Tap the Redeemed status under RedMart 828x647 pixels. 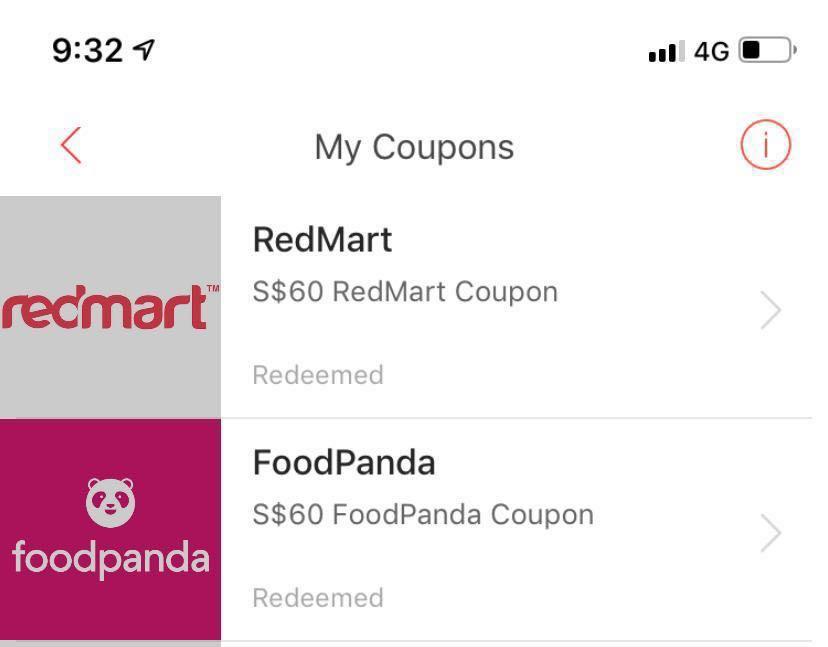[318, 375]
